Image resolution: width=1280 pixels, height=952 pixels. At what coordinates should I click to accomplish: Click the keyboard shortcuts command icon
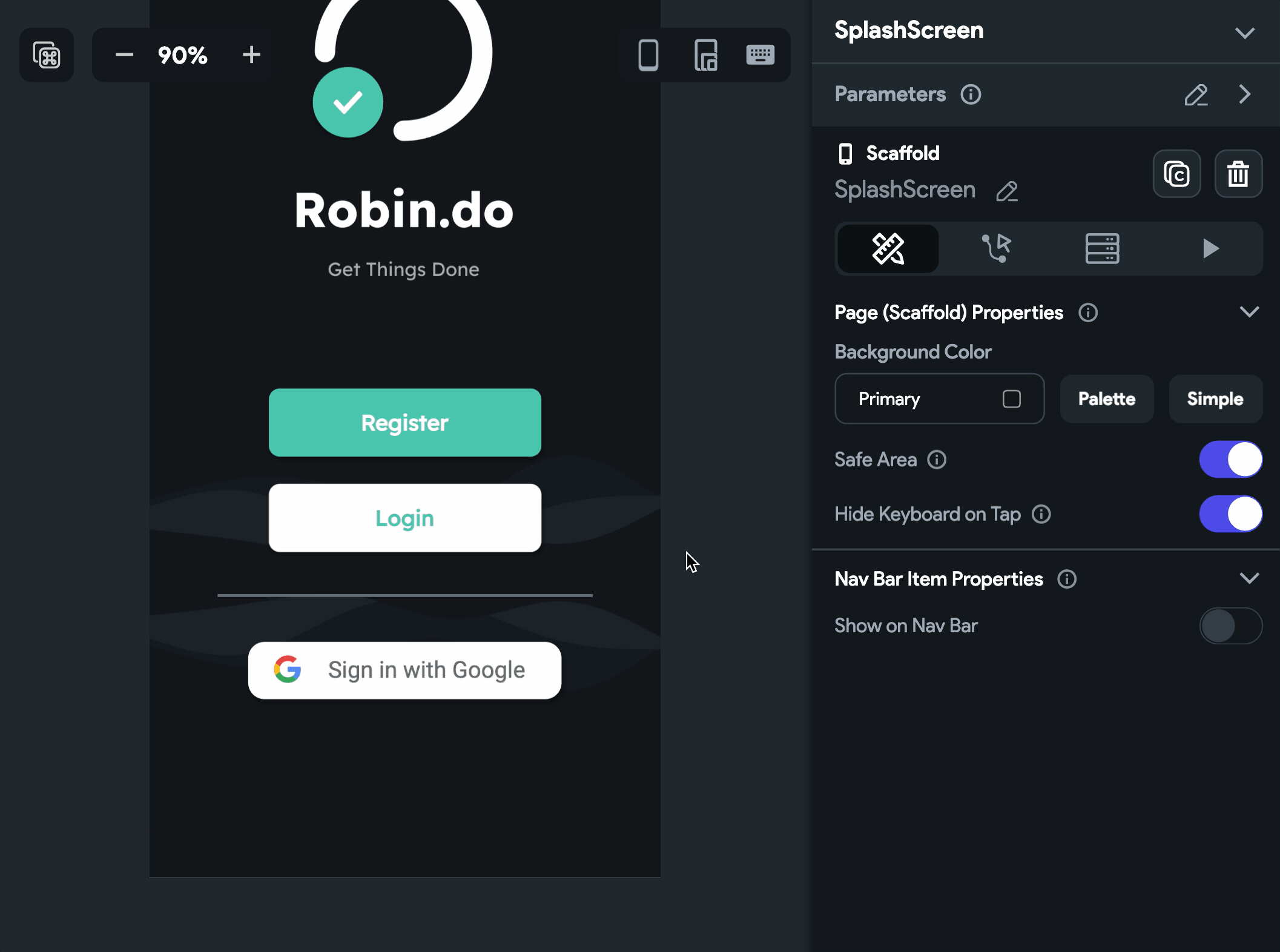coord(47,55)
